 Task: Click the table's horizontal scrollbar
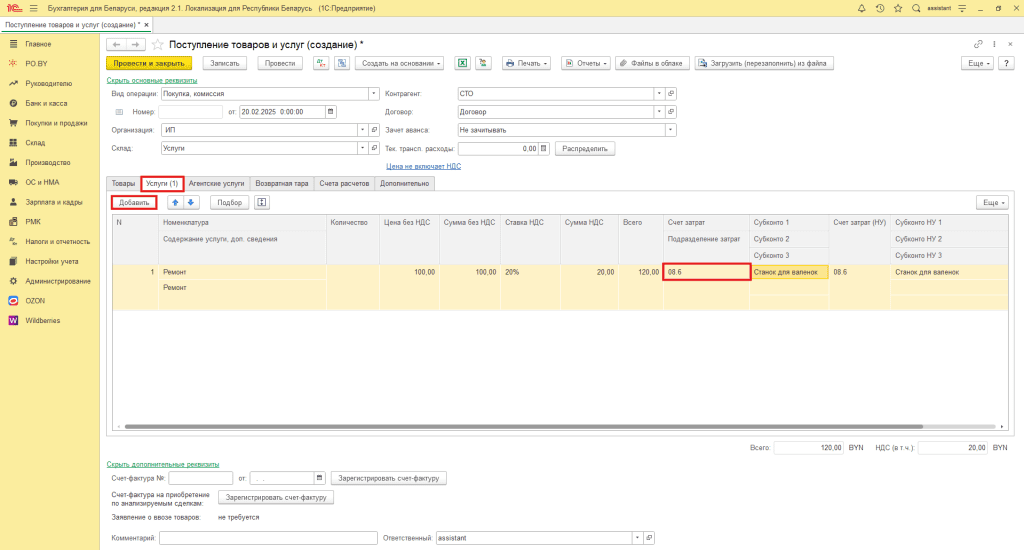(524, 427)
